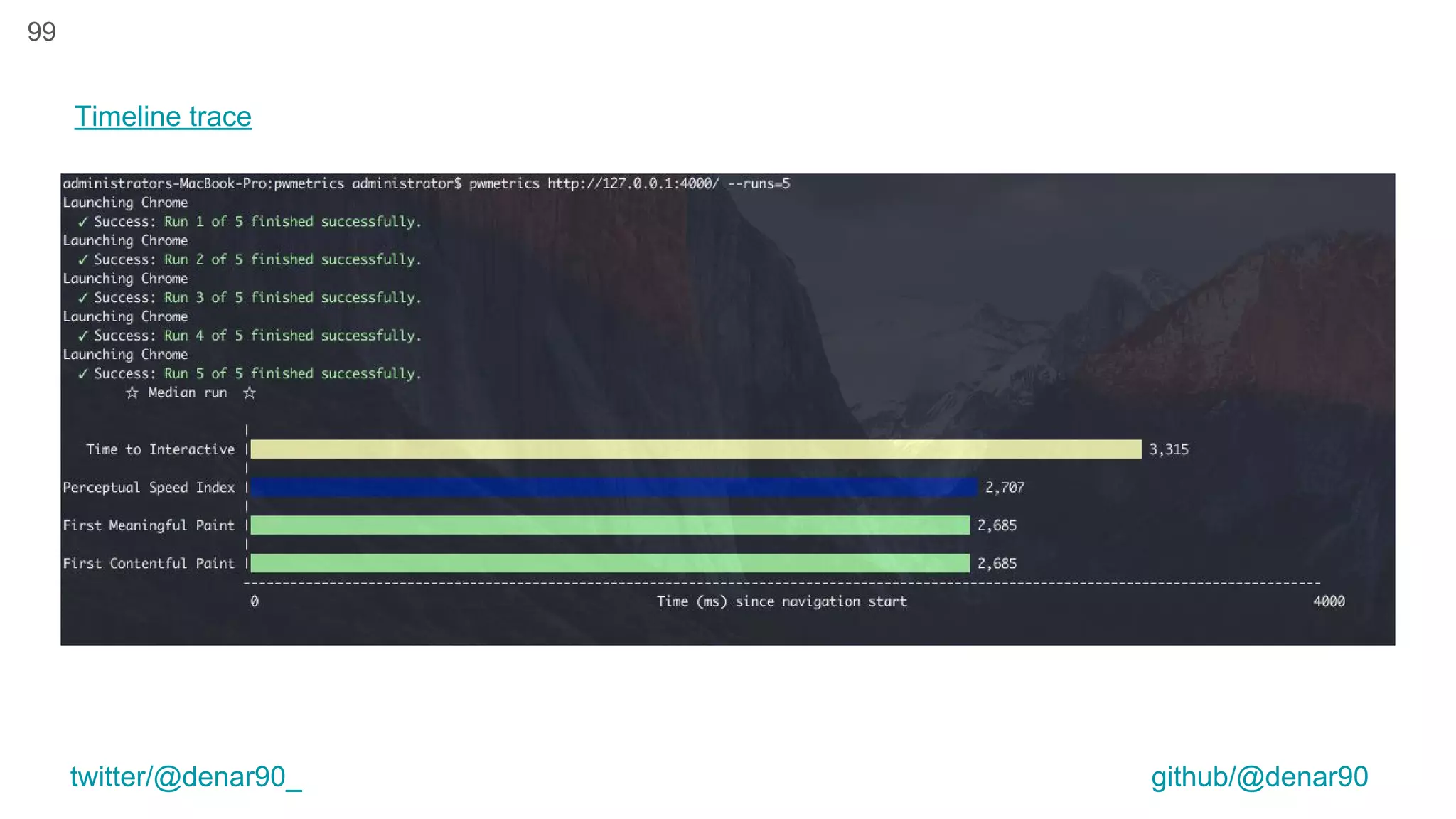Click the 2,685 value beside First Meaningful Paint
This screenshot has width=1456, height=819.
pos(997,525)
